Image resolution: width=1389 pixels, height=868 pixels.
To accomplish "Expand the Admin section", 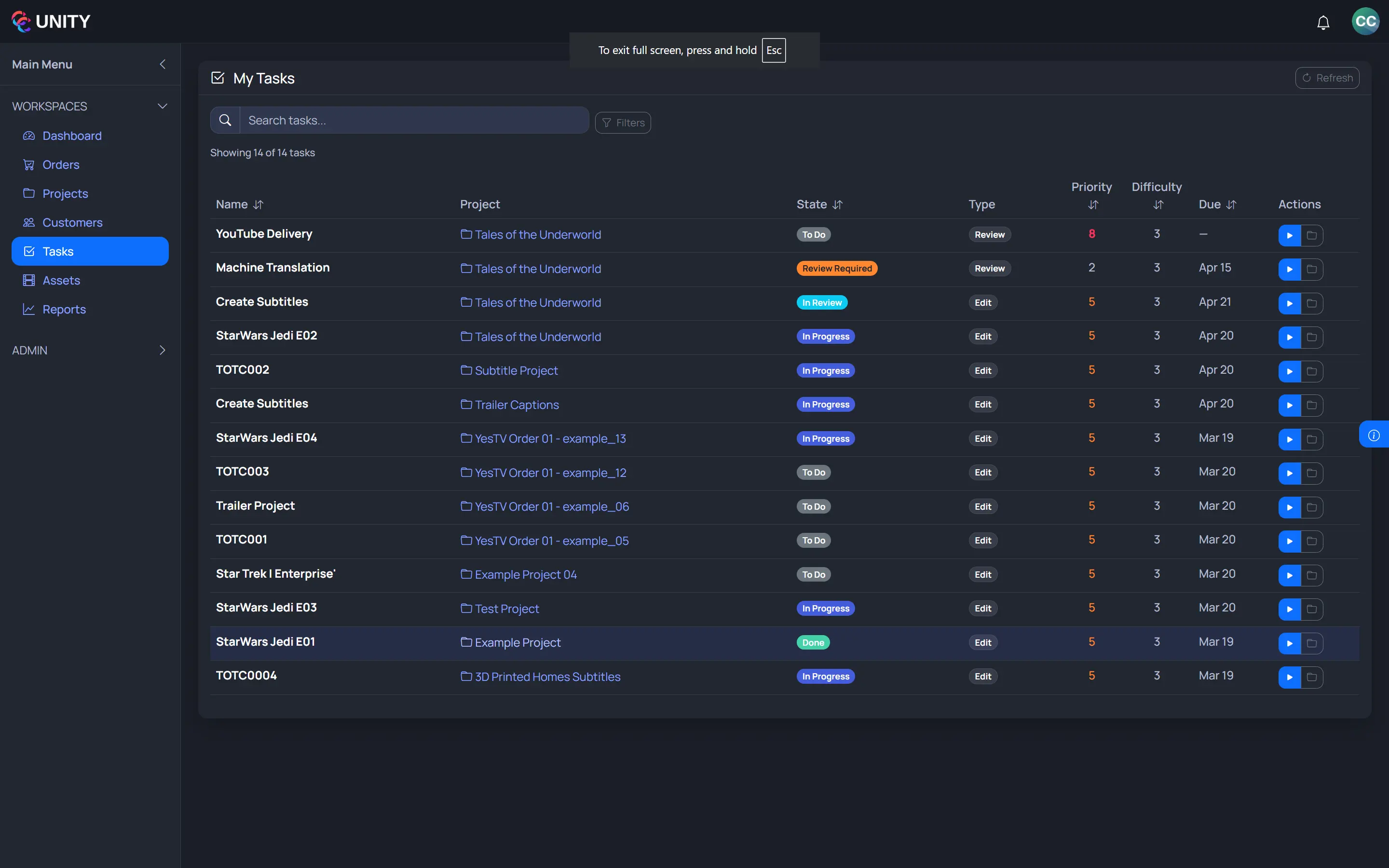I will tap(163, 350).
